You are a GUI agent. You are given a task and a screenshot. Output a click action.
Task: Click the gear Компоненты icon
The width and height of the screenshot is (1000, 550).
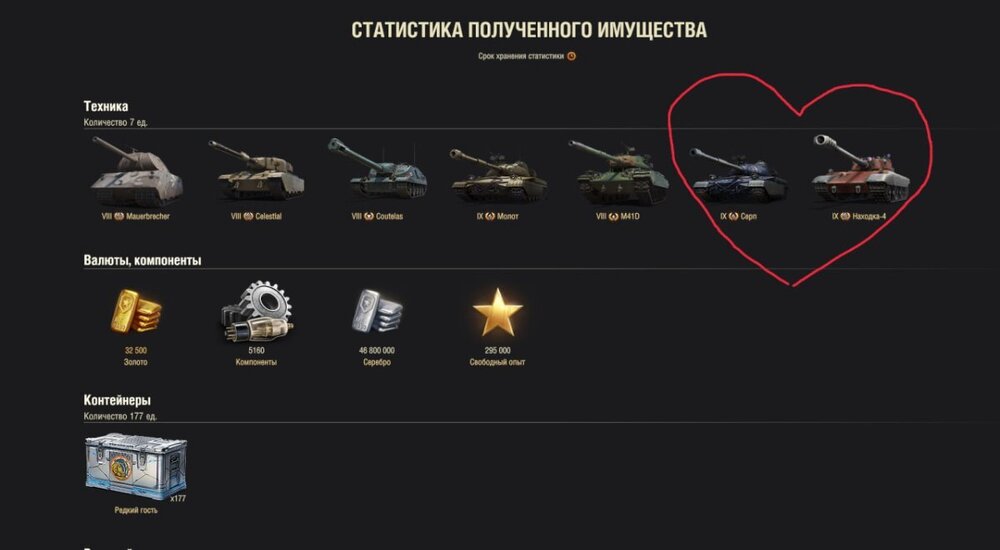tap(256, 311)
